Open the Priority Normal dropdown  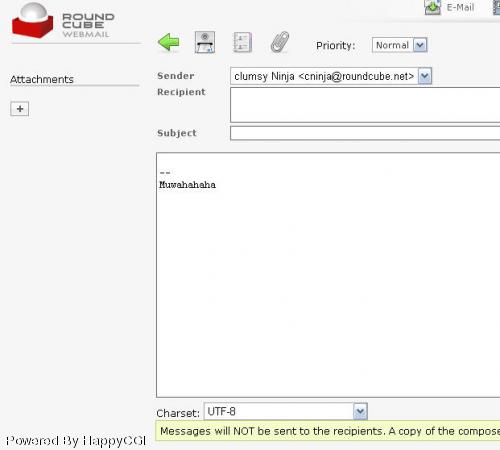pyautogui.click(x=399, y=45)
